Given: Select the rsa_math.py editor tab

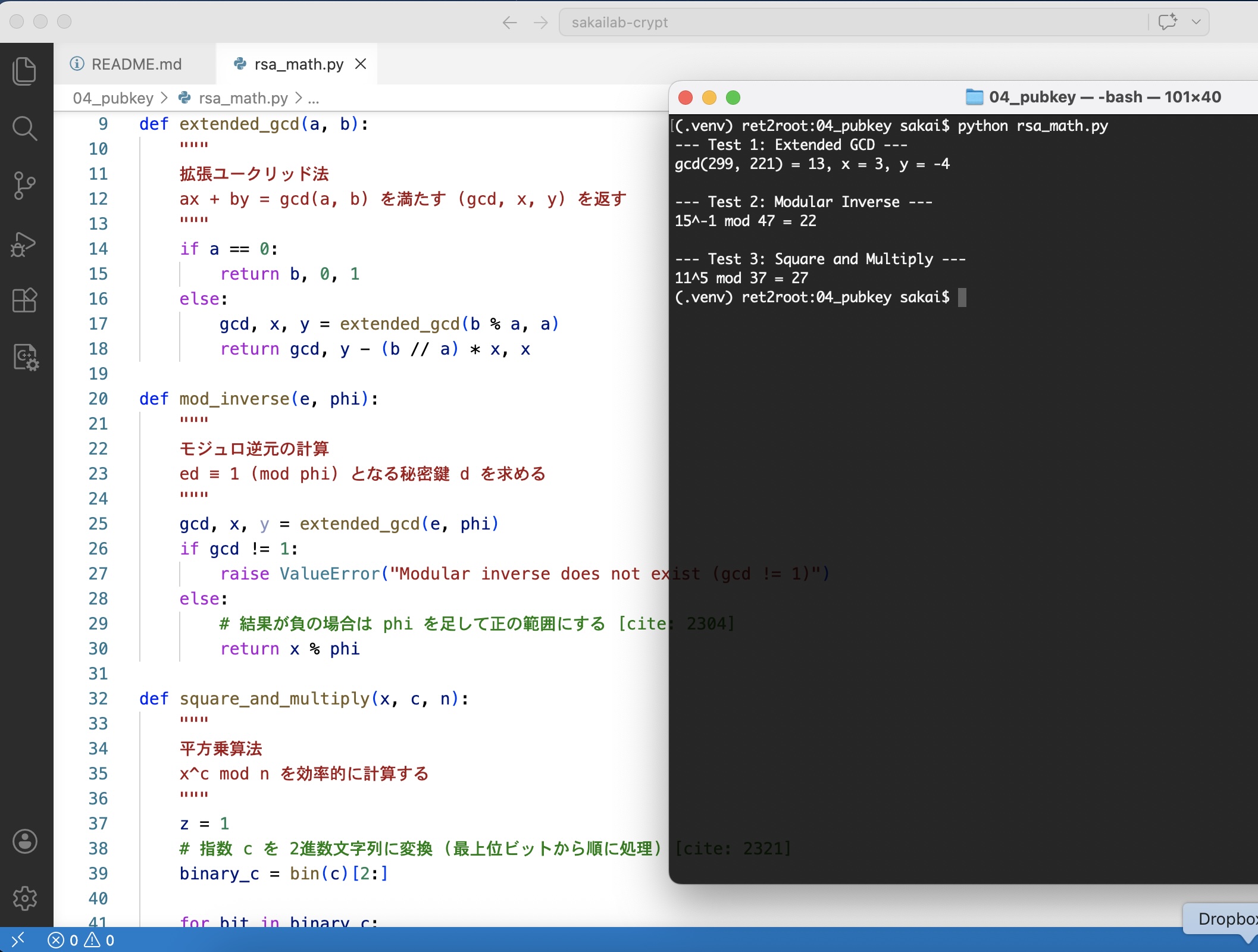Looking at the screenshot, I should pos(298,64).
